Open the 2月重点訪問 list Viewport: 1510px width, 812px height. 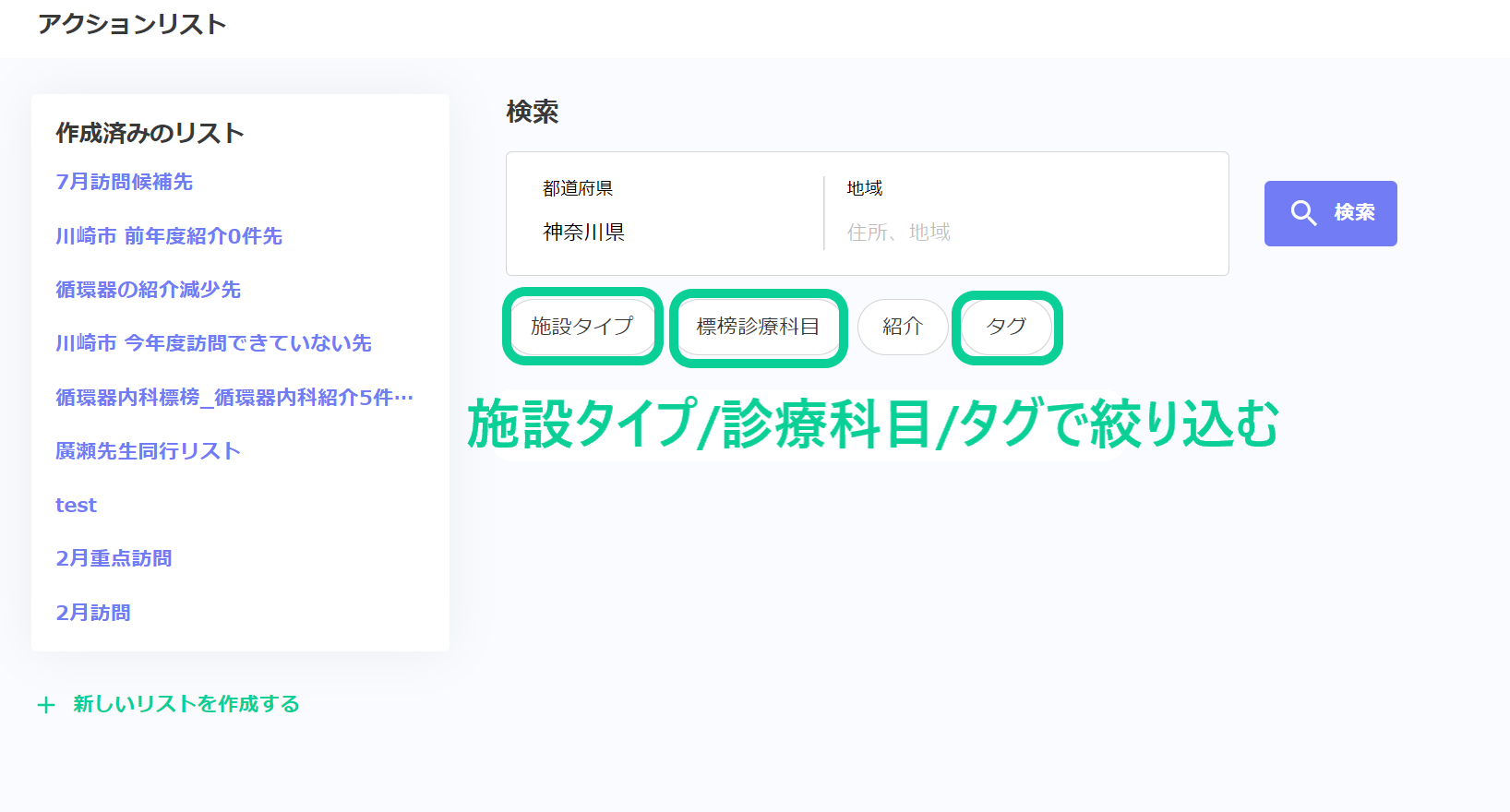114,558
